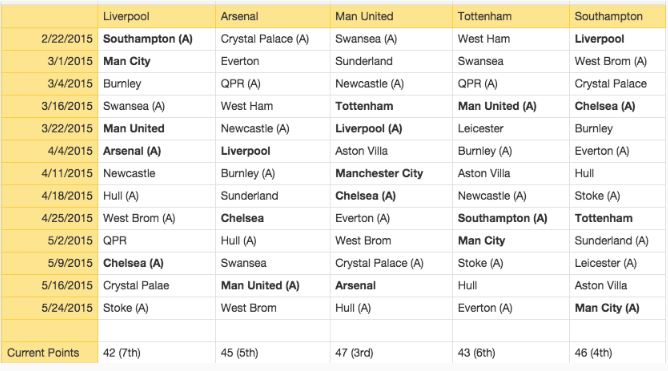Select the 2/22/2015 date row cell
This screenshot has width=668, height=371.
[x=49, y=39]
